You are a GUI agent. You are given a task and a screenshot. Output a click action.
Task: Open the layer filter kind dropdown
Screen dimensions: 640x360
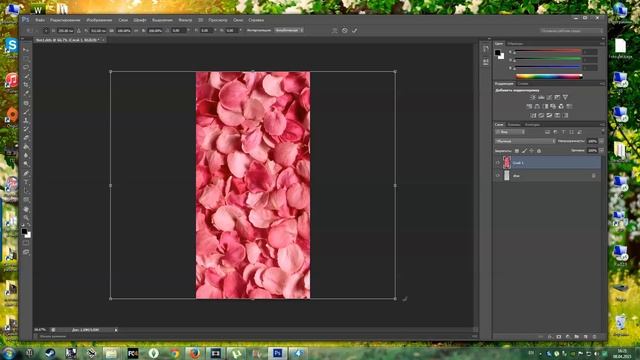tap(510, 132)
